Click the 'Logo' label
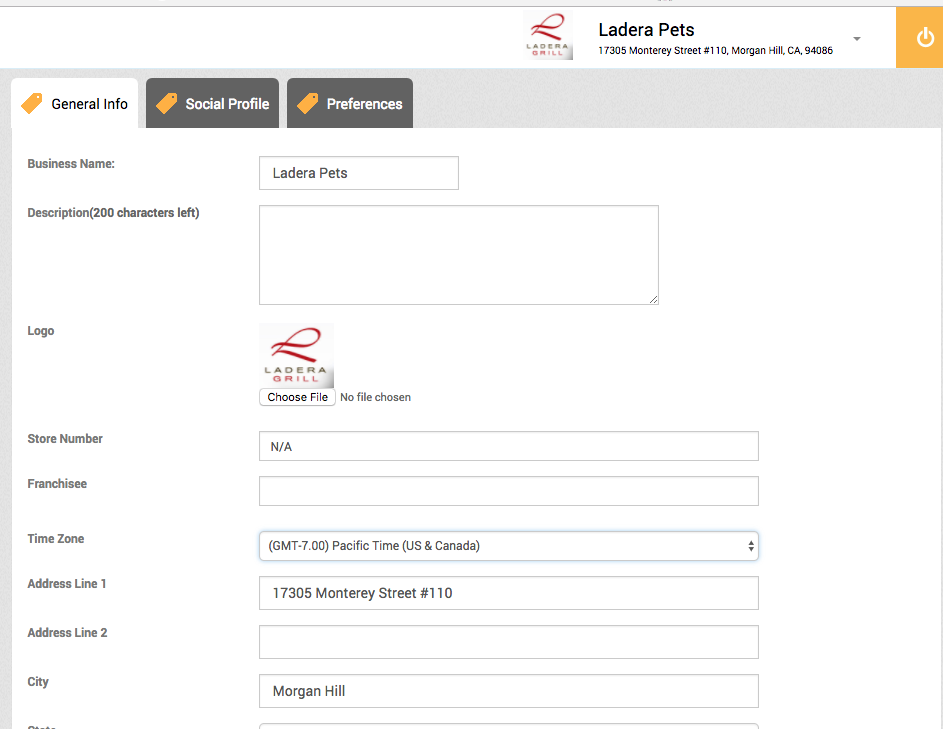Screen dimensions: 943x729 pyautogui.click(x=40, y=331)
